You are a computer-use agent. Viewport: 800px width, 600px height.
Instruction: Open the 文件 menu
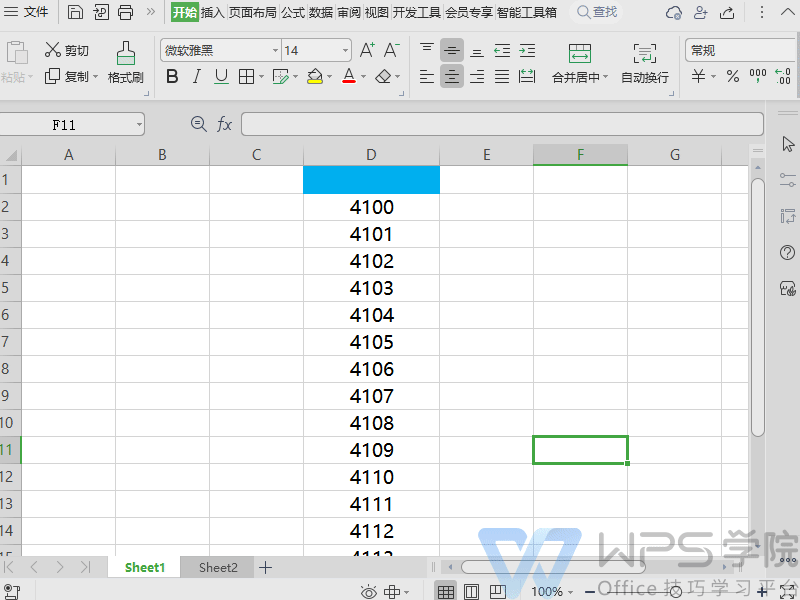coord(26,12)
